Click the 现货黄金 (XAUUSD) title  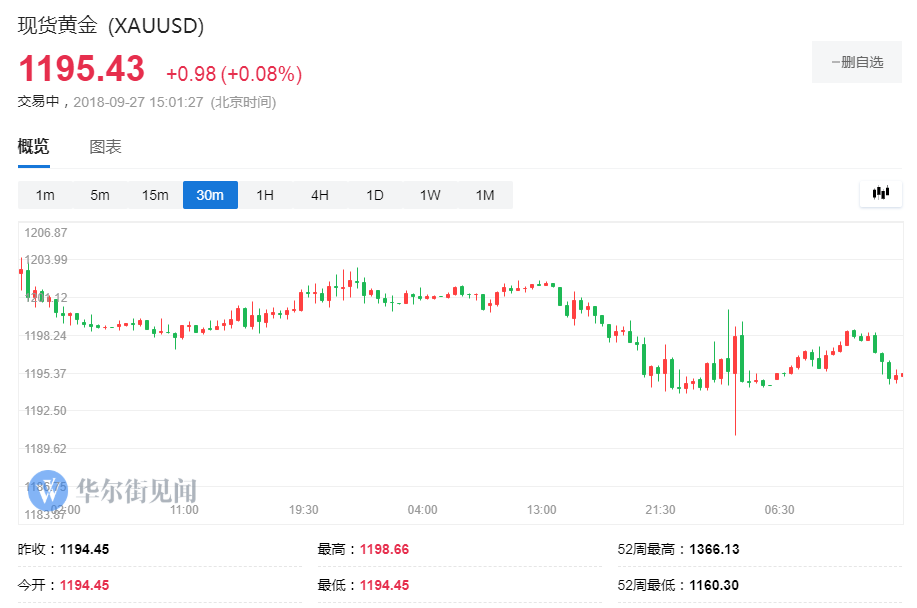(111, 26)
